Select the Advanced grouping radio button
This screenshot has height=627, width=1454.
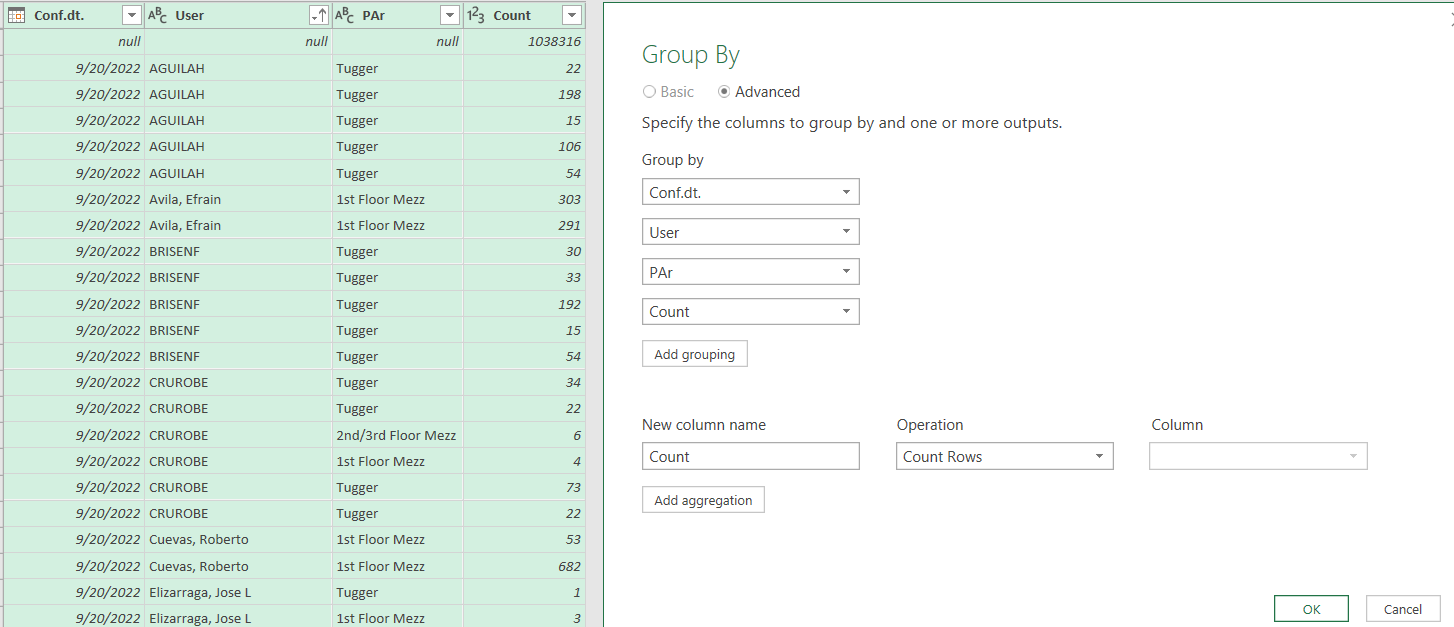click(x=725, y=91)
